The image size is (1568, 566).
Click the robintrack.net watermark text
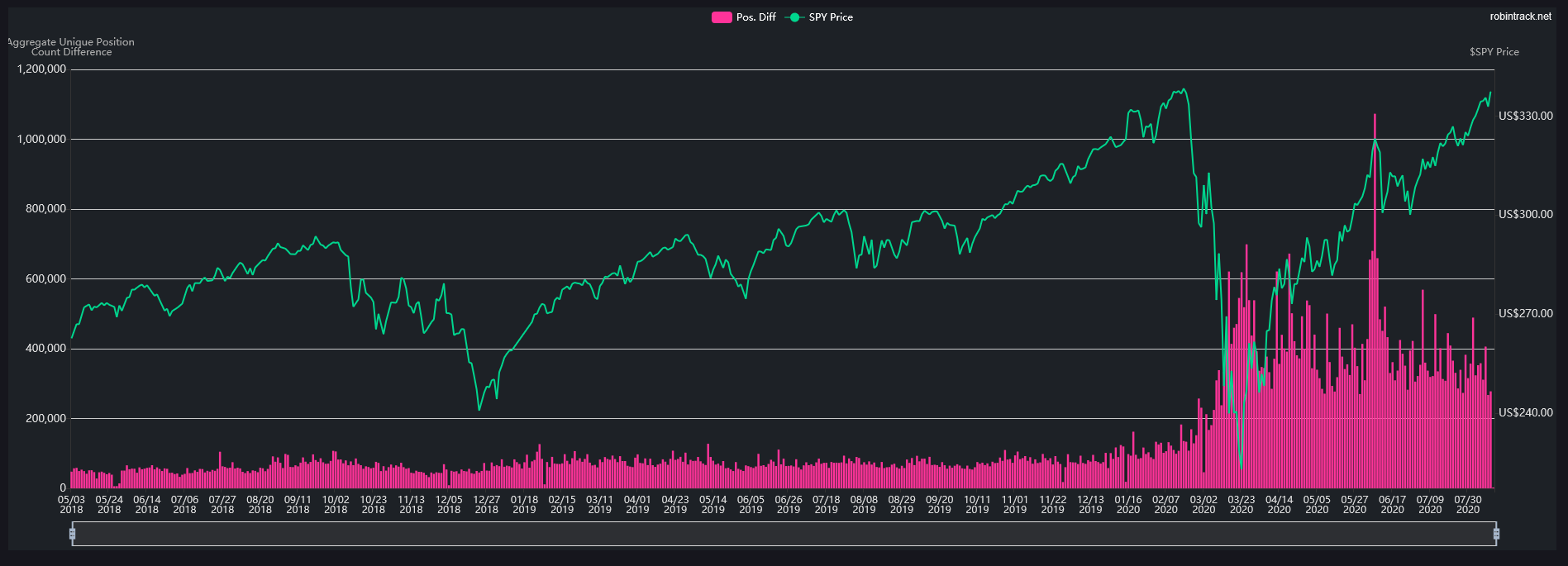point(1520,17)
